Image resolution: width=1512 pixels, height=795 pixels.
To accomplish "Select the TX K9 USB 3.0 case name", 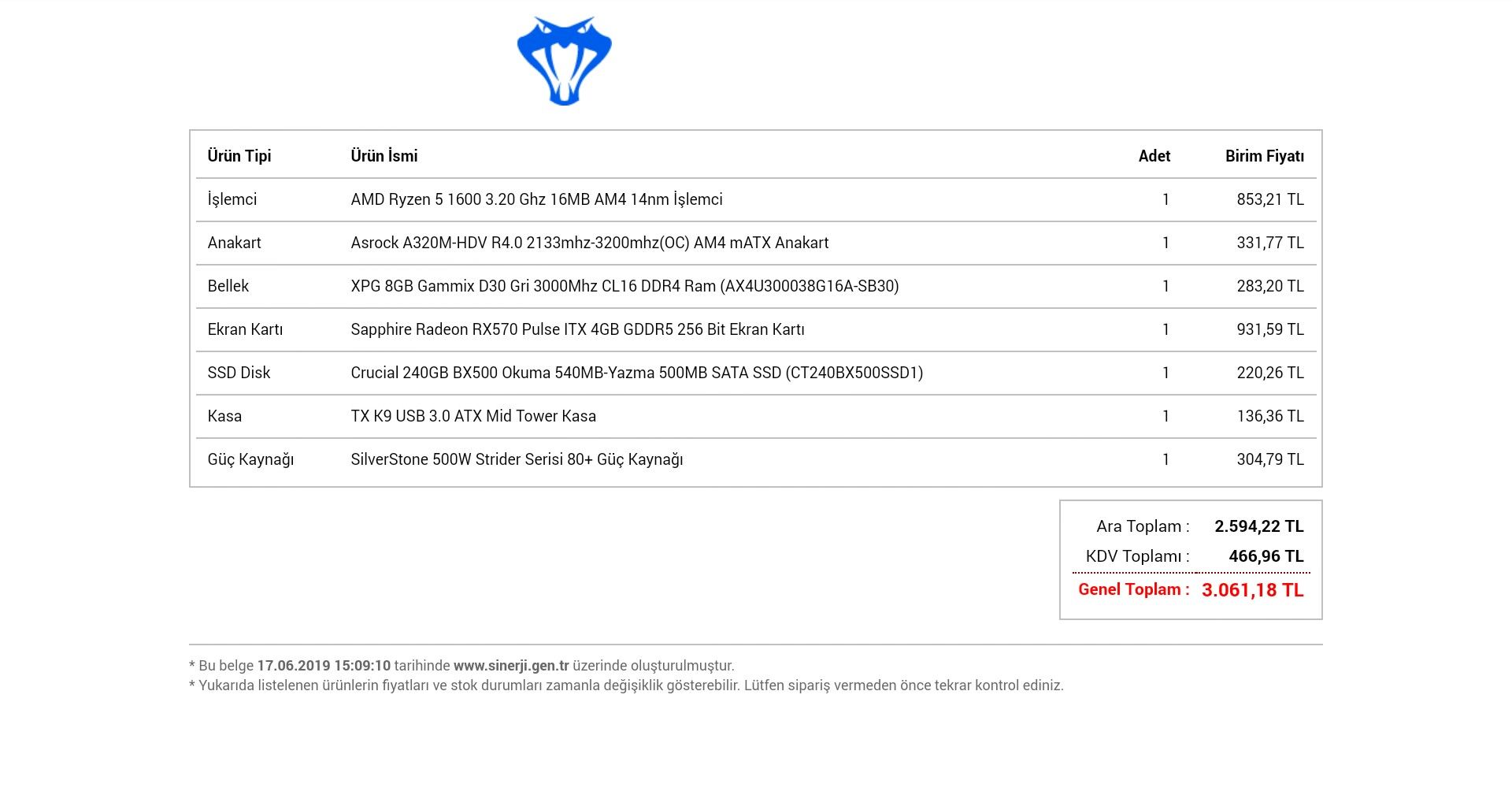I will click(473, 416).
